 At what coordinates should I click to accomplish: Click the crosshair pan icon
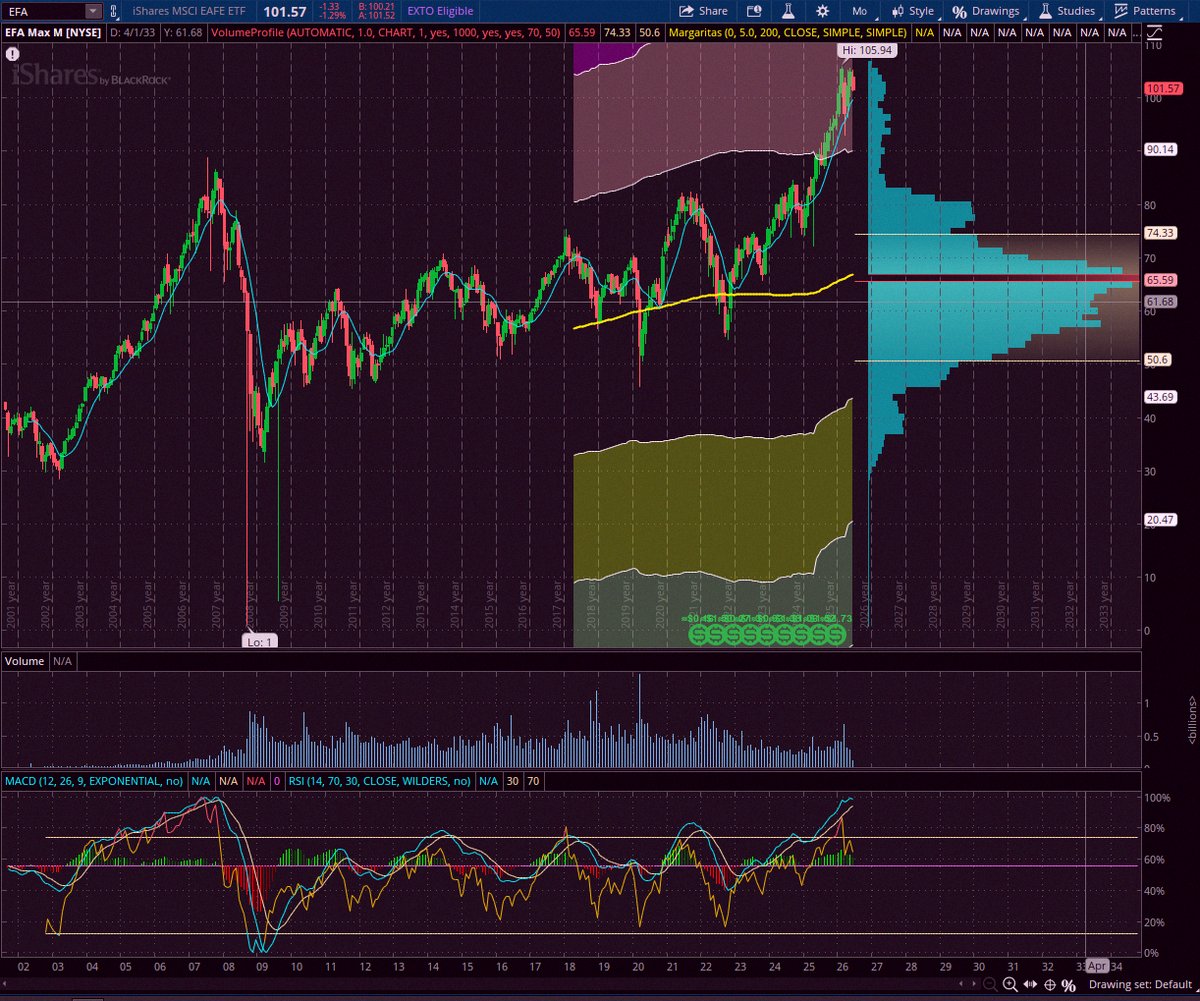click(1050, 985)
